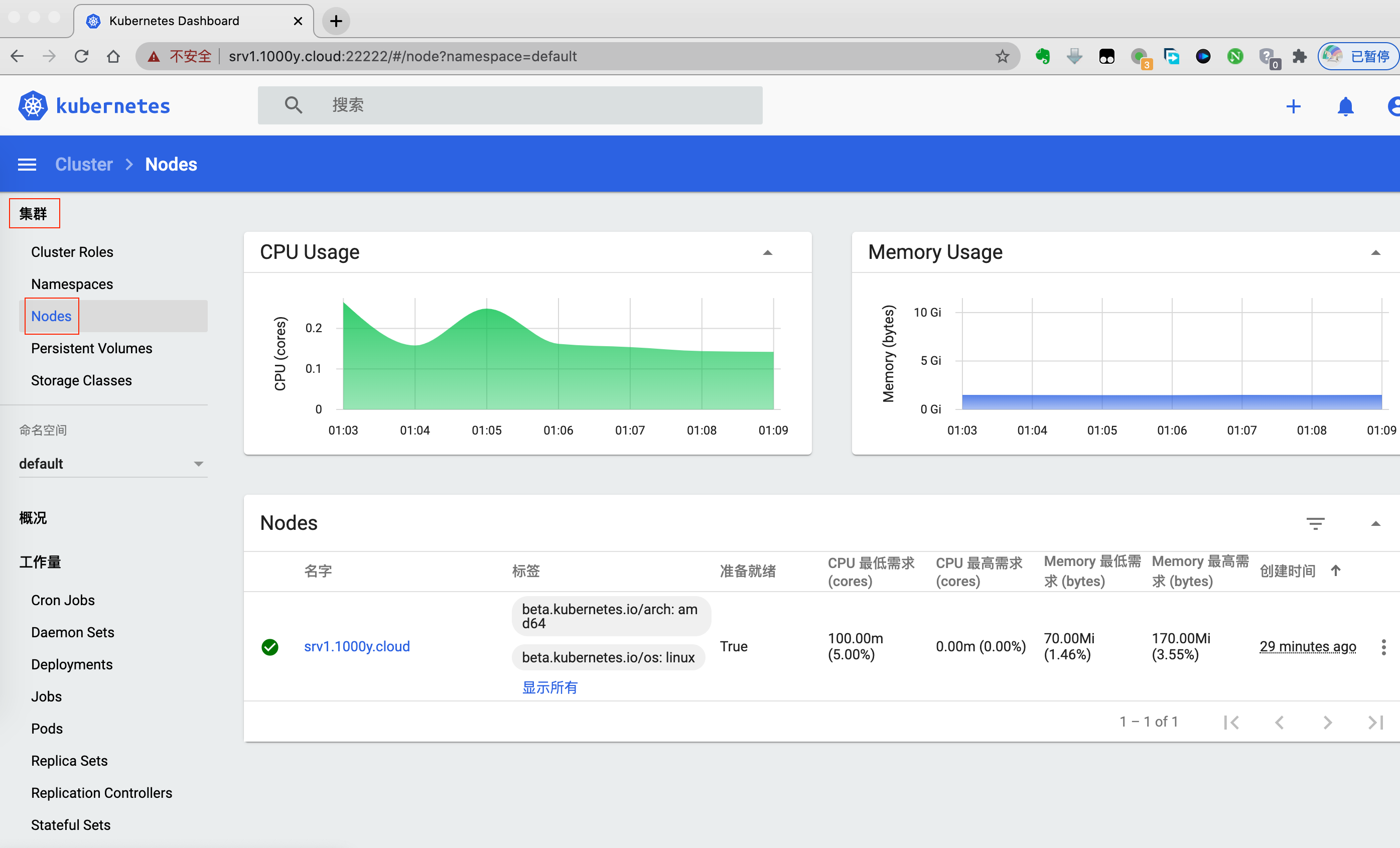Viewport: 1400px width, 848px height.
Task: Click the not-secure warning triangle
Action: [154, 56]
